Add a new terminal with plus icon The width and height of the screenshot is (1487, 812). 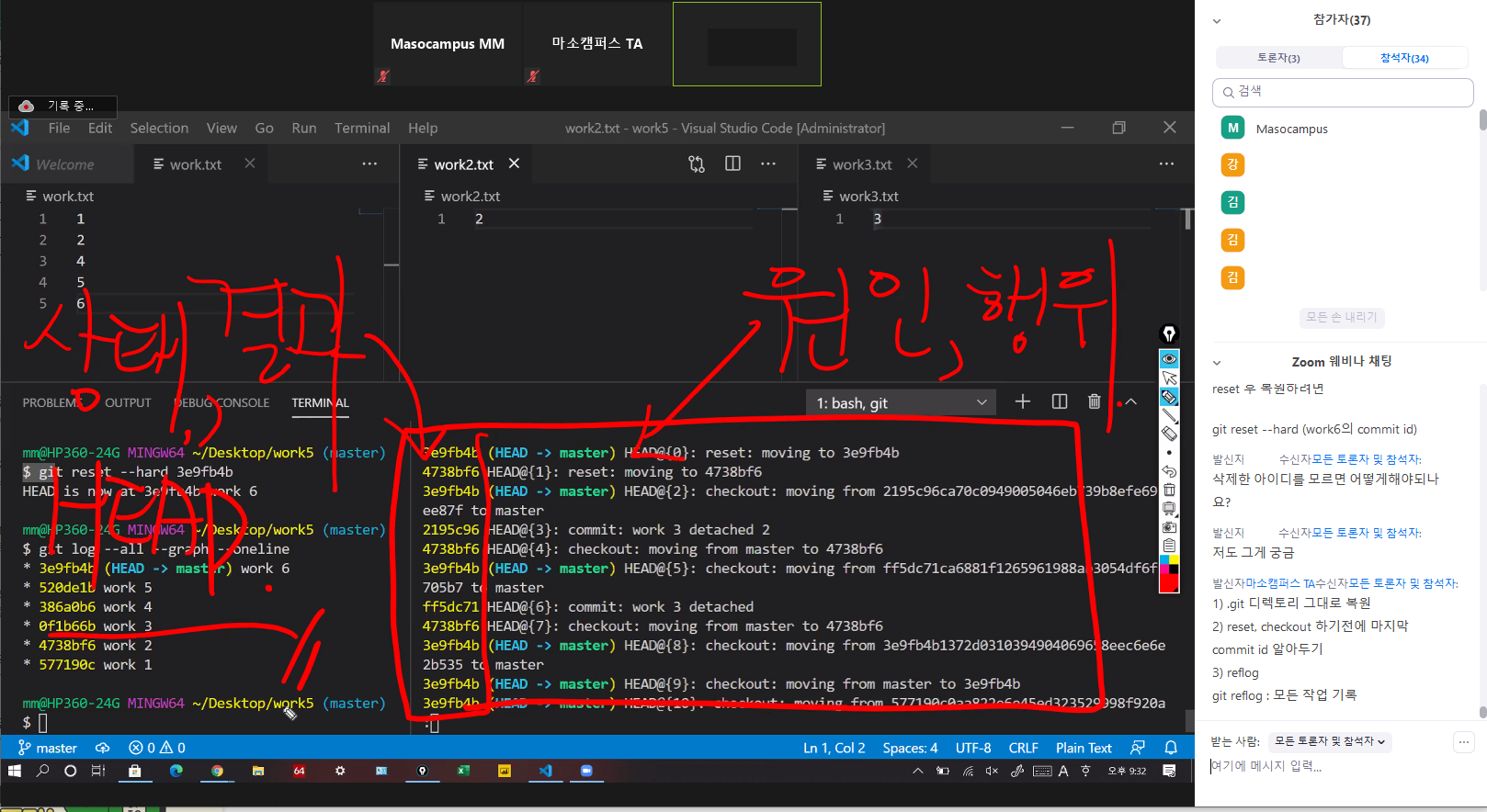click(x=1022, y=401)
